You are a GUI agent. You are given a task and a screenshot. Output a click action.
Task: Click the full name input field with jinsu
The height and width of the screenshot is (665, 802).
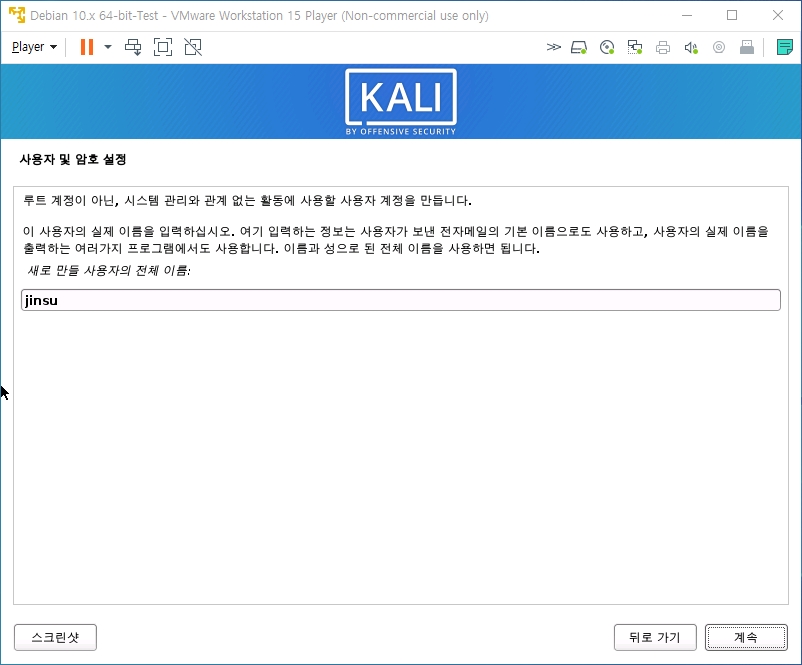[401, 300]
